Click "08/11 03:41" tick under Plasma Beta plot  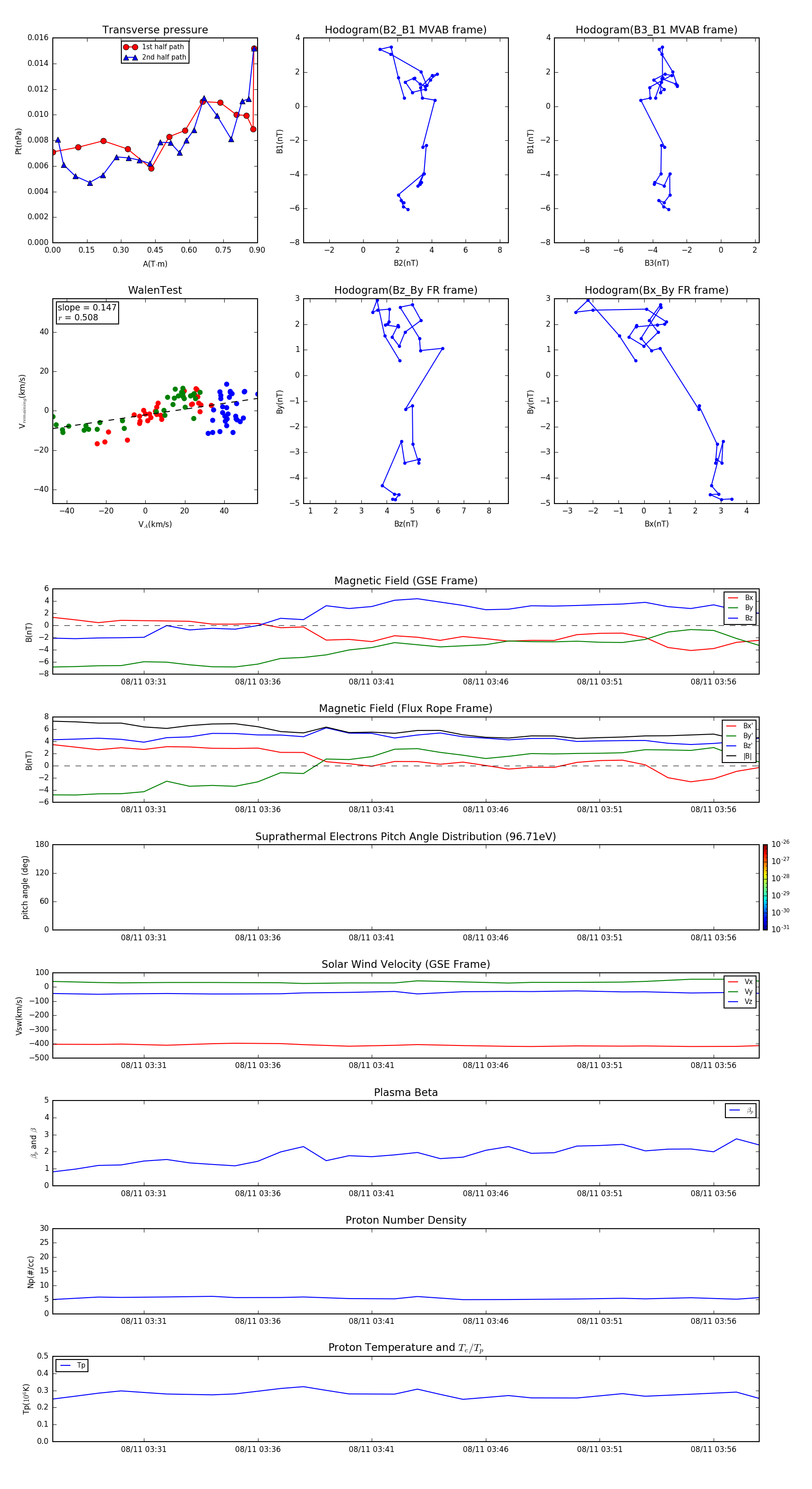371,1193
